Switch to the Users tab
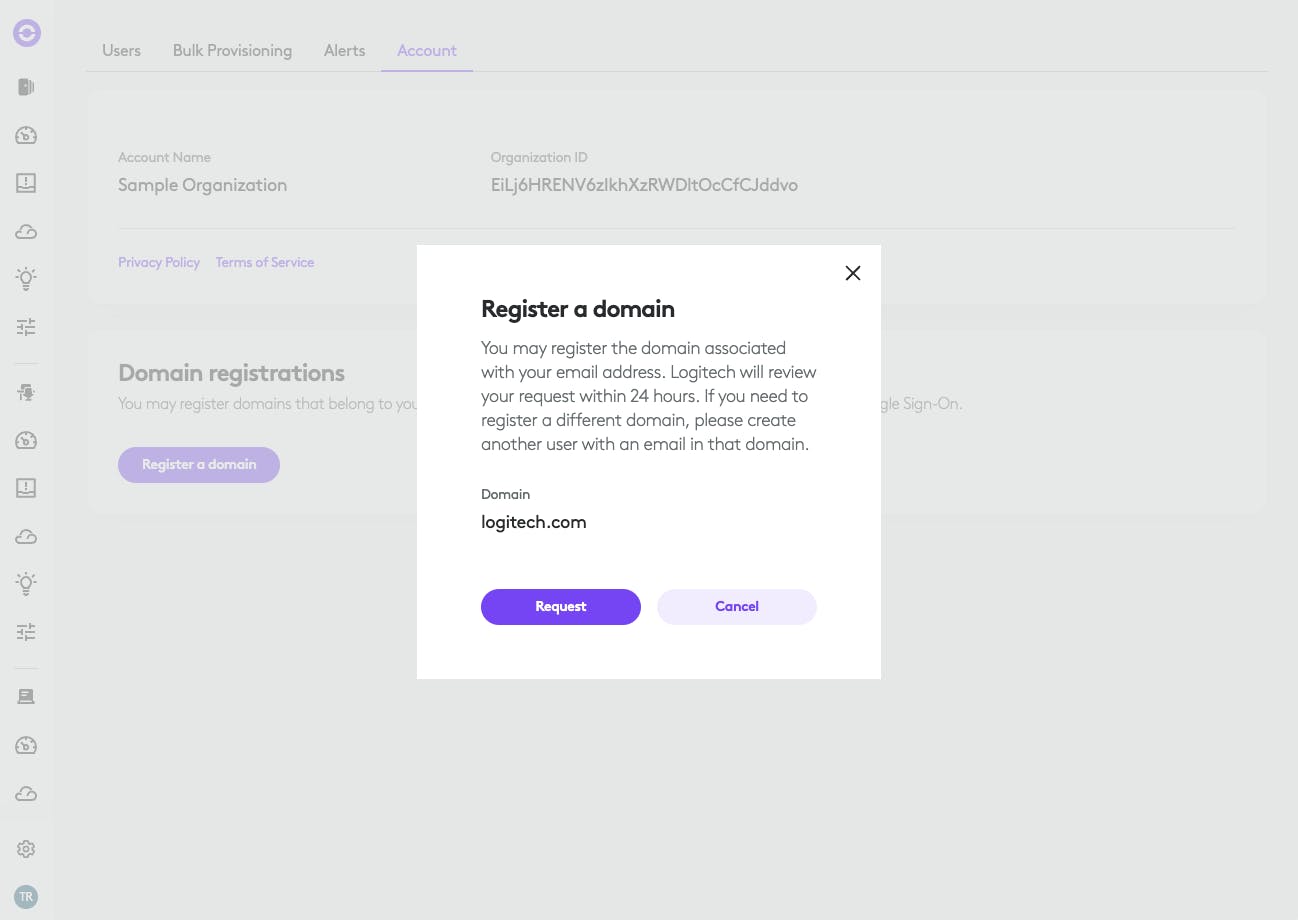 click(x=121, y=50)
